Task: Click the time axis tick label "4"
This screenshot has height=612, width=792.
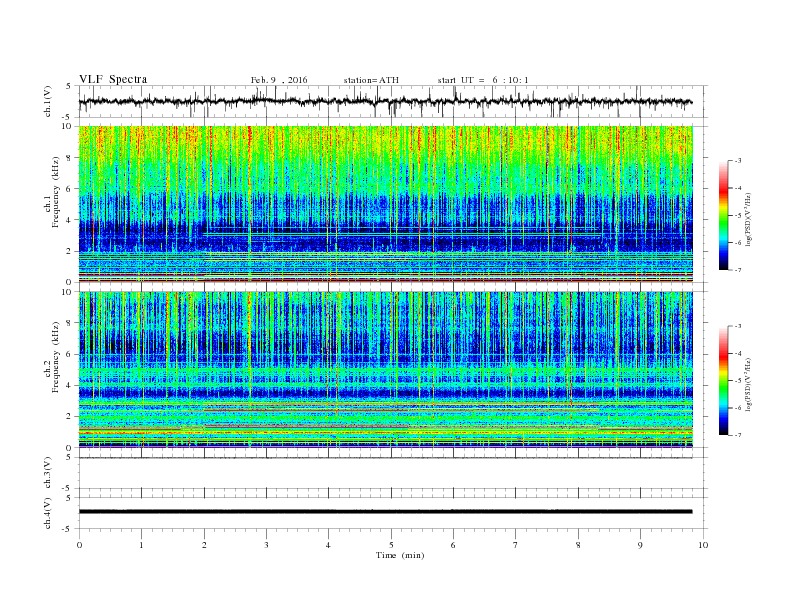Action: click(x=328, y=545)
